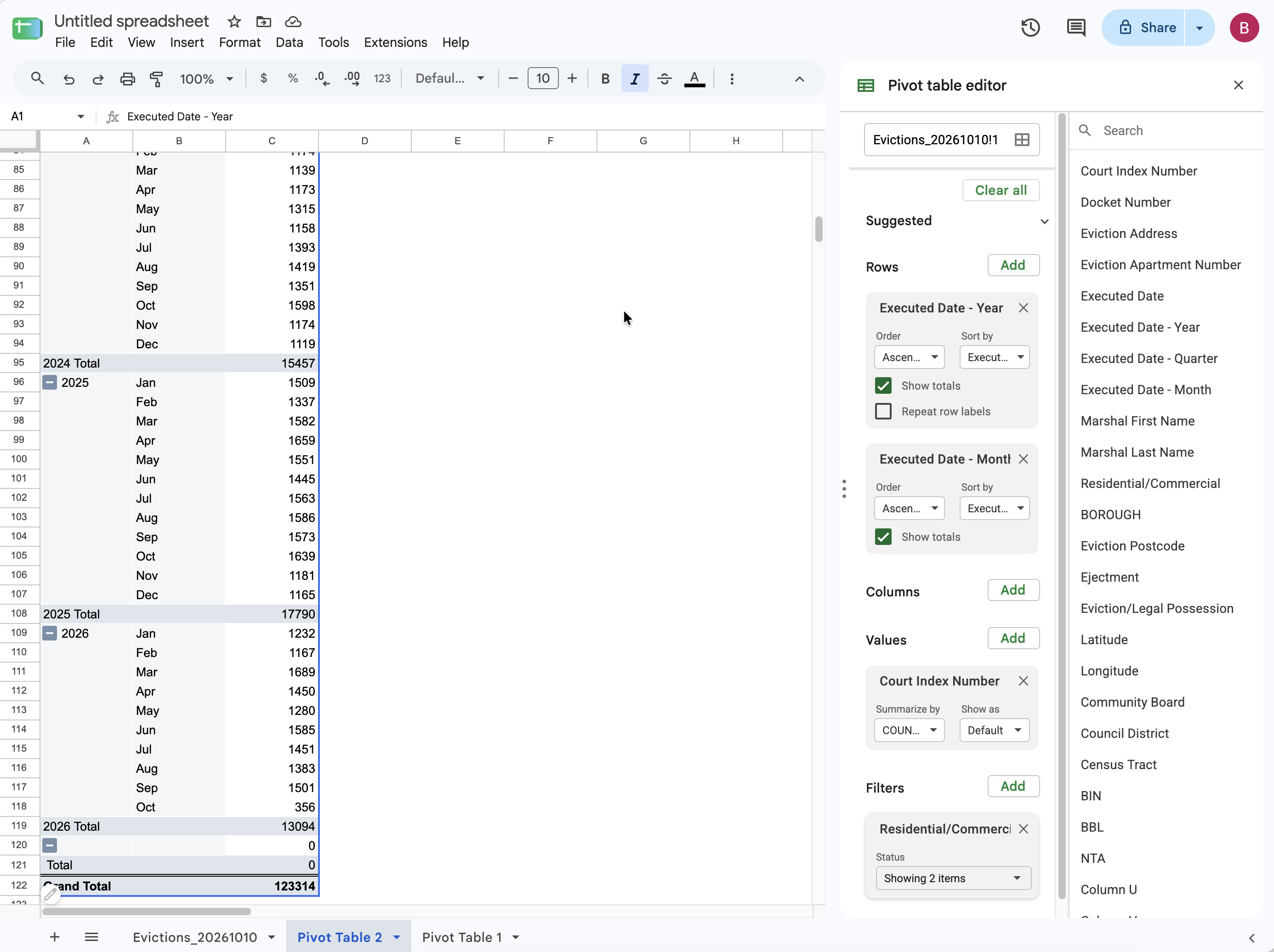1274x952 pixels.
Task: Open Summarize by COUNTA dropdown
Action: pos(909,730)
